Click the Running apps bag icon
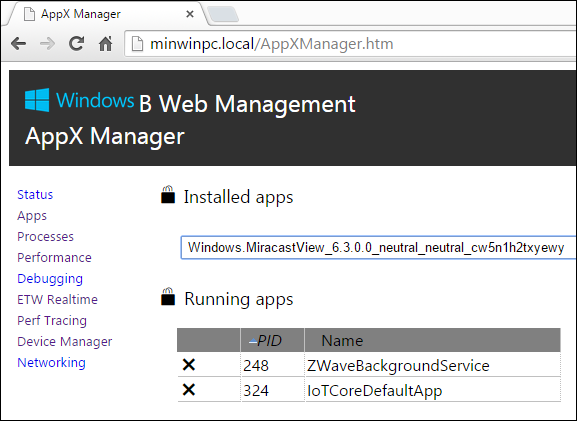This screenshot has width=577, height=421. (x=168, y=297)
